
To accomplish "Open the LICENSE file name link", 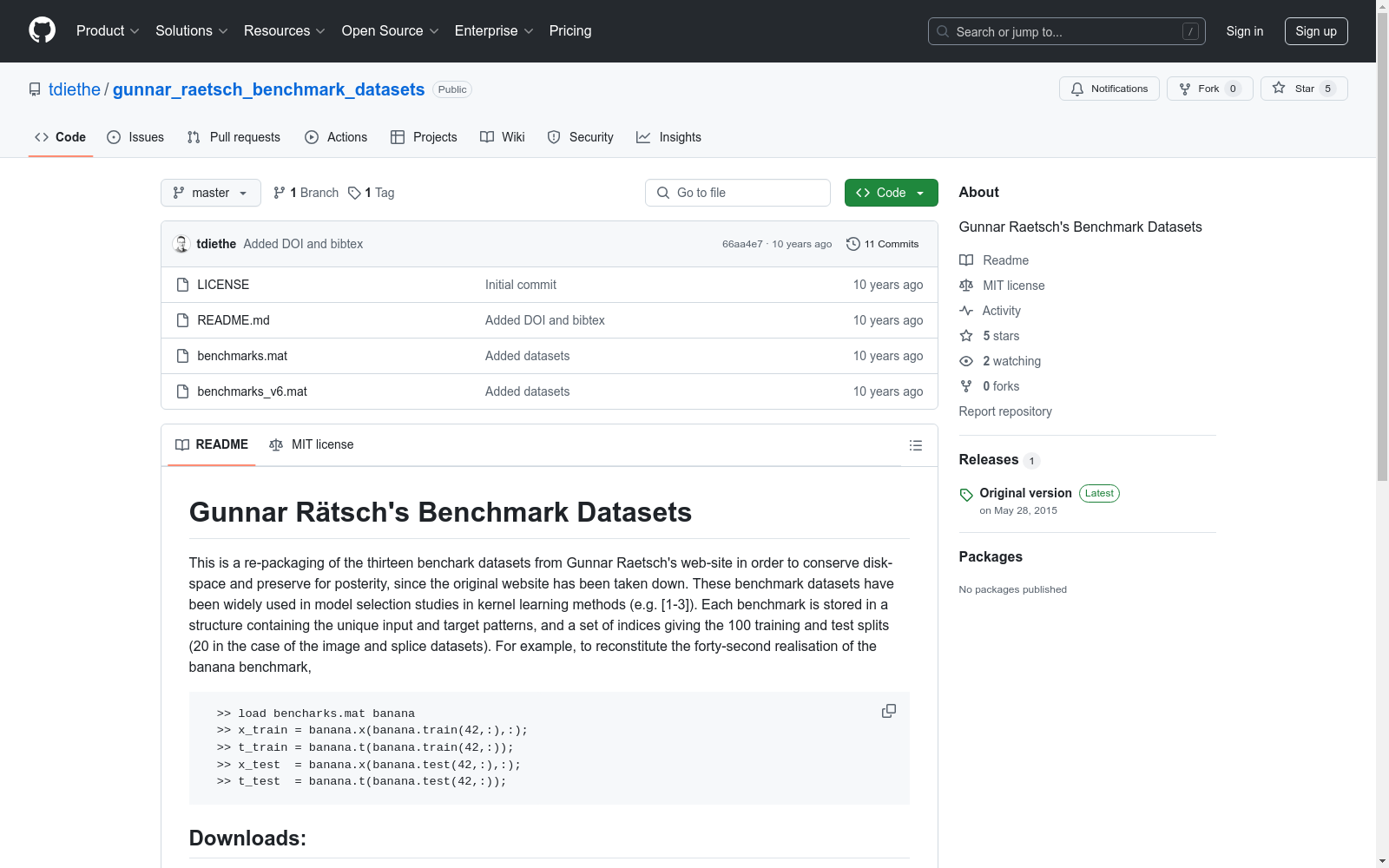I will point(223,285).
